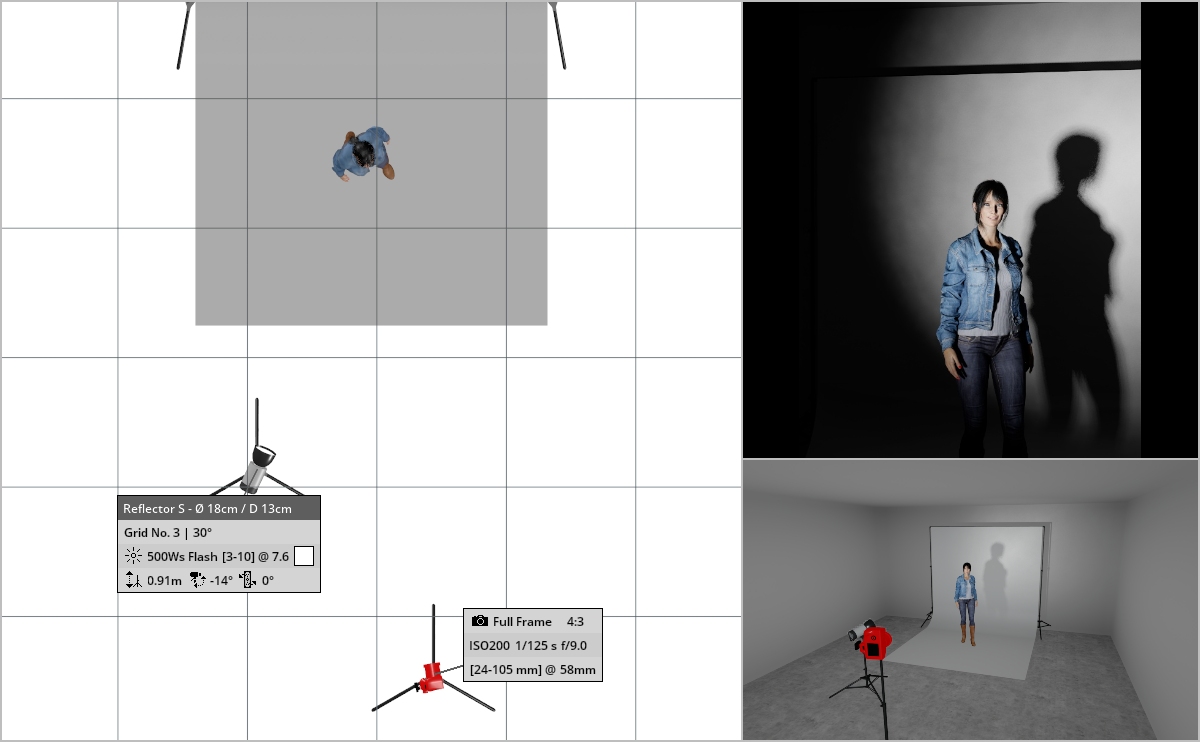Click the ISO200 1/125 s f/9.0 row
Image resolution: width=1200 pixels, height=742 pixels.
(x=528, y=646)
